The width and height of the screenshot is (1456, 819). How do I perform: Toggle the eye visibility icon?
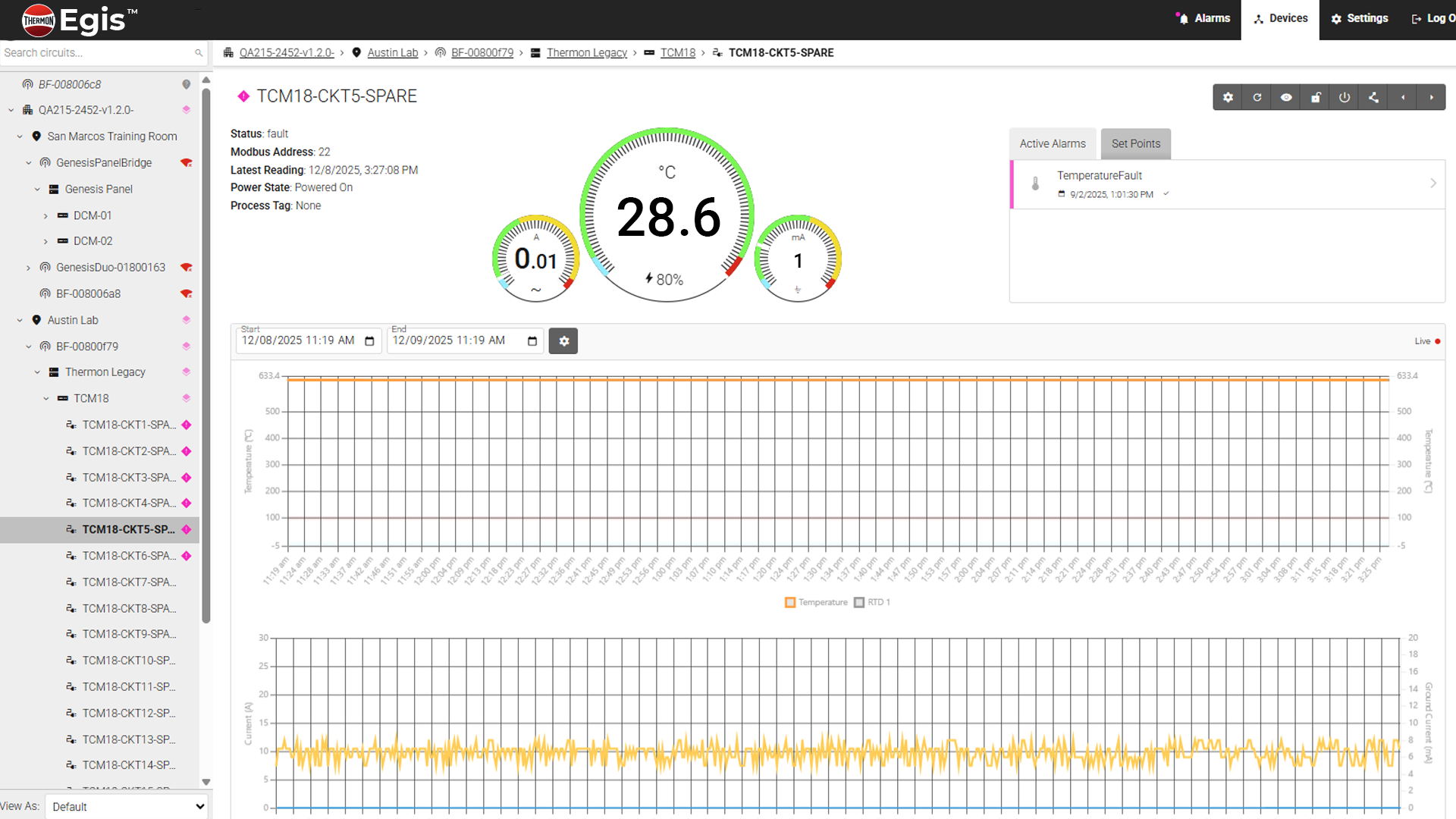coord(1286,97)
